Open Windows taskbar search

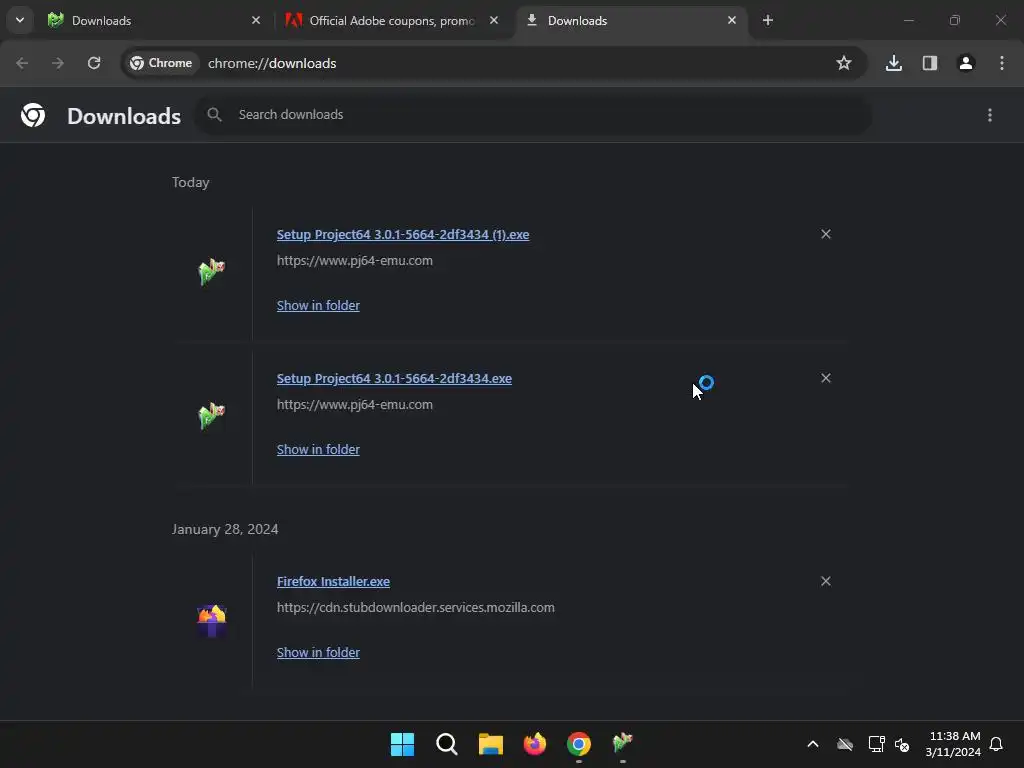pyautogui.click(x=447, y=744)
